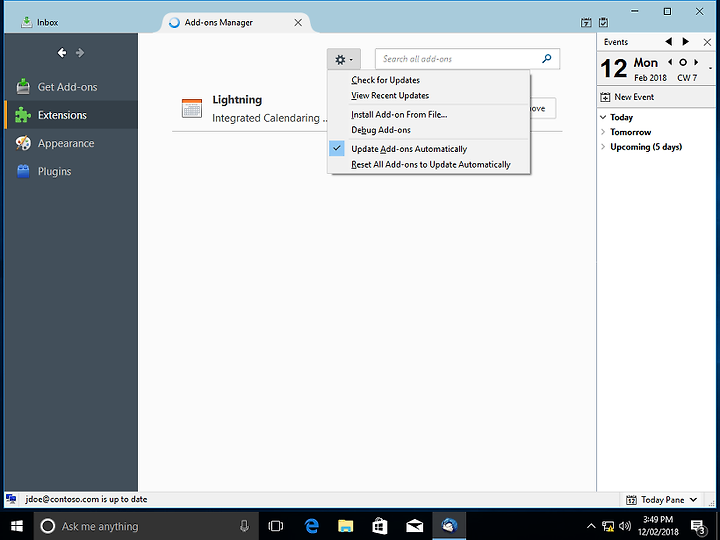Open the network tray icon

(x=608, y=526)
